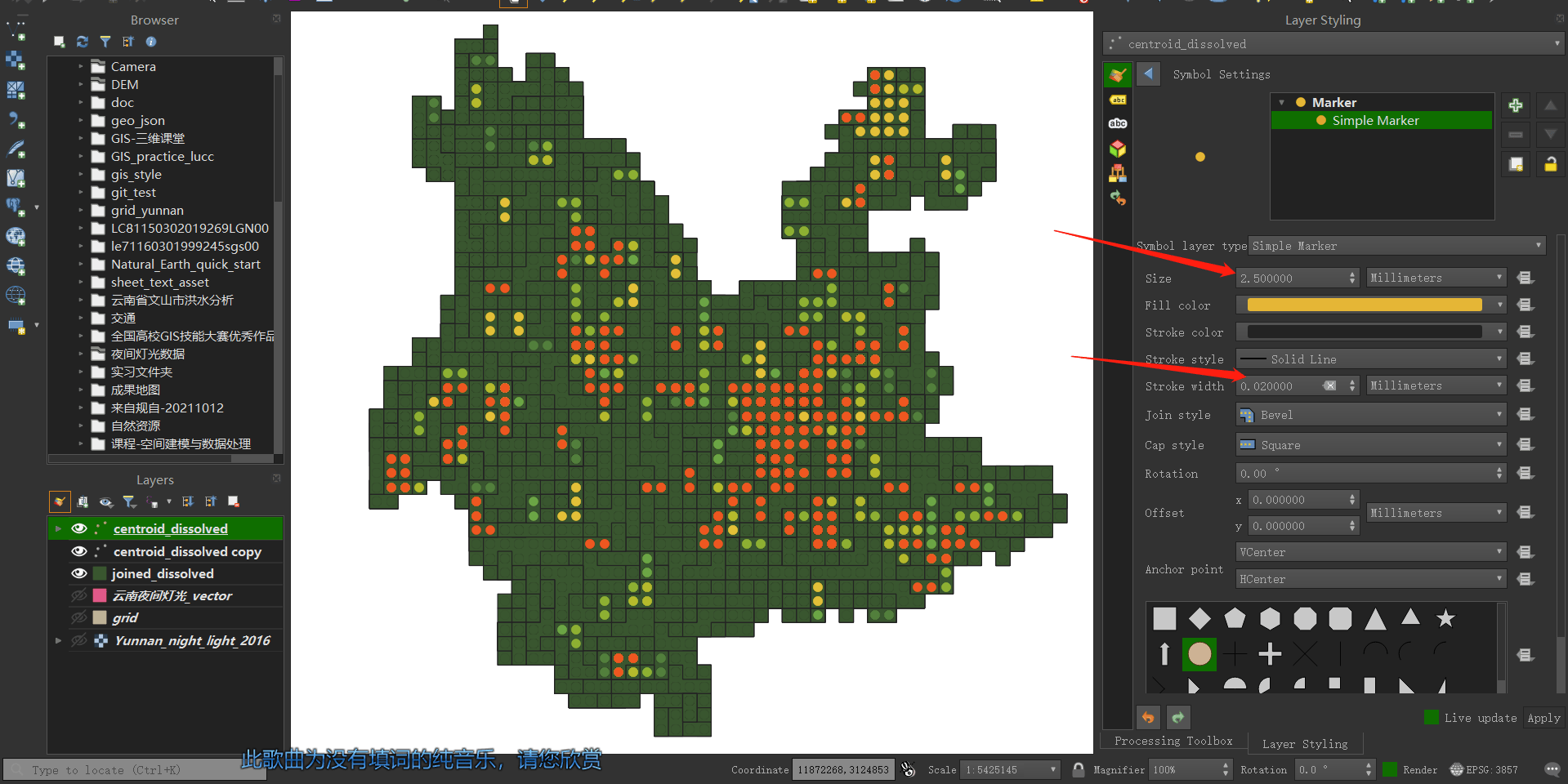Click Manage Map Themes eye icon

pyautogui.click(x=106, y=501)
